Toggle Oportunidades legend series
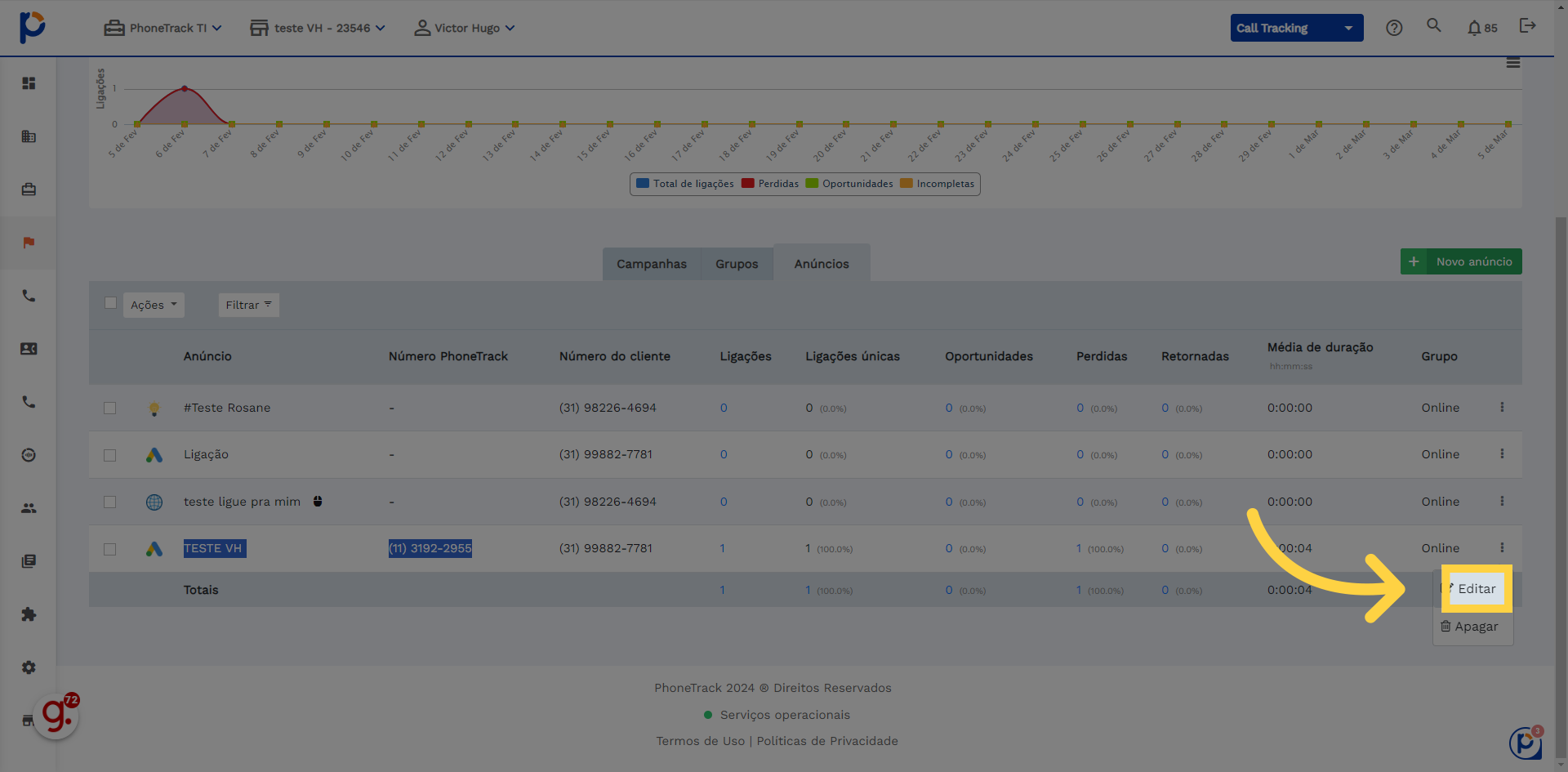 pyautogui.click(x=849, y=184)
